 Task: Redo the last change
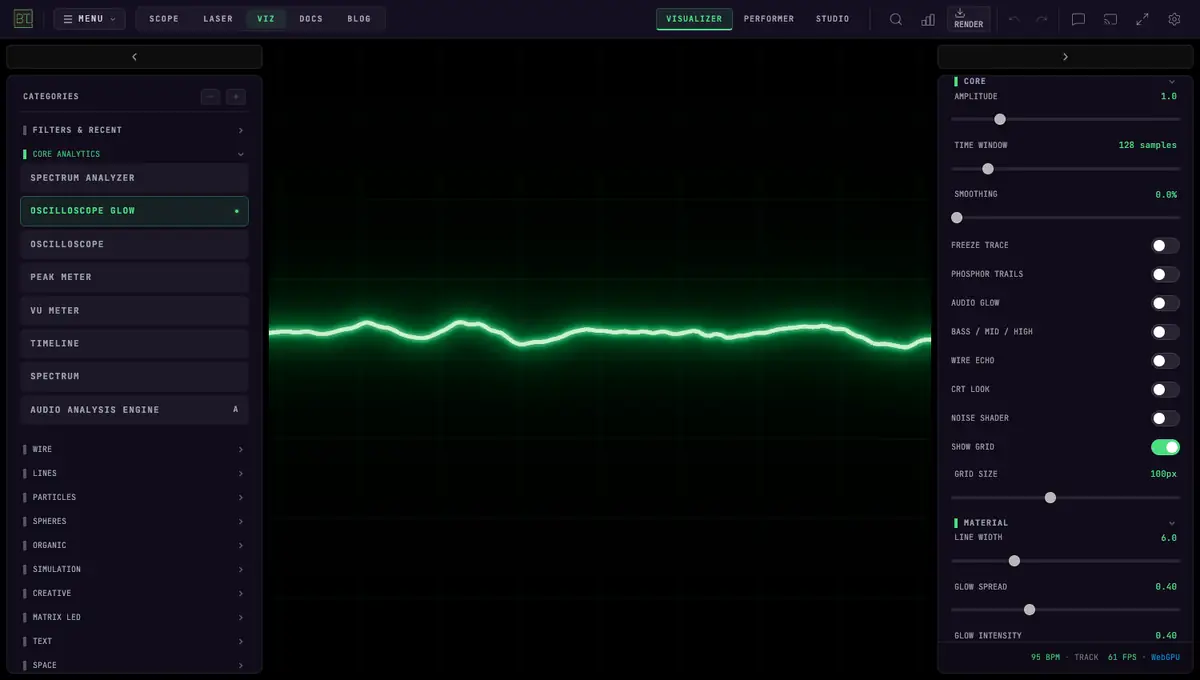point(1042,19)
